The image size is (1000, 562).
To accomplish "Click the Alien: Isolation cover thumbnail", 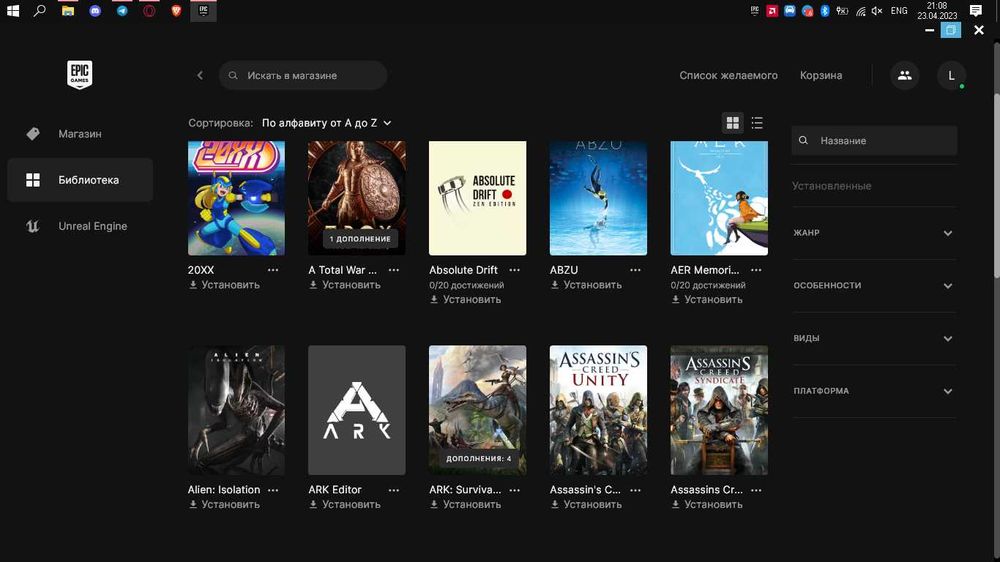I will tap(236, 410).
